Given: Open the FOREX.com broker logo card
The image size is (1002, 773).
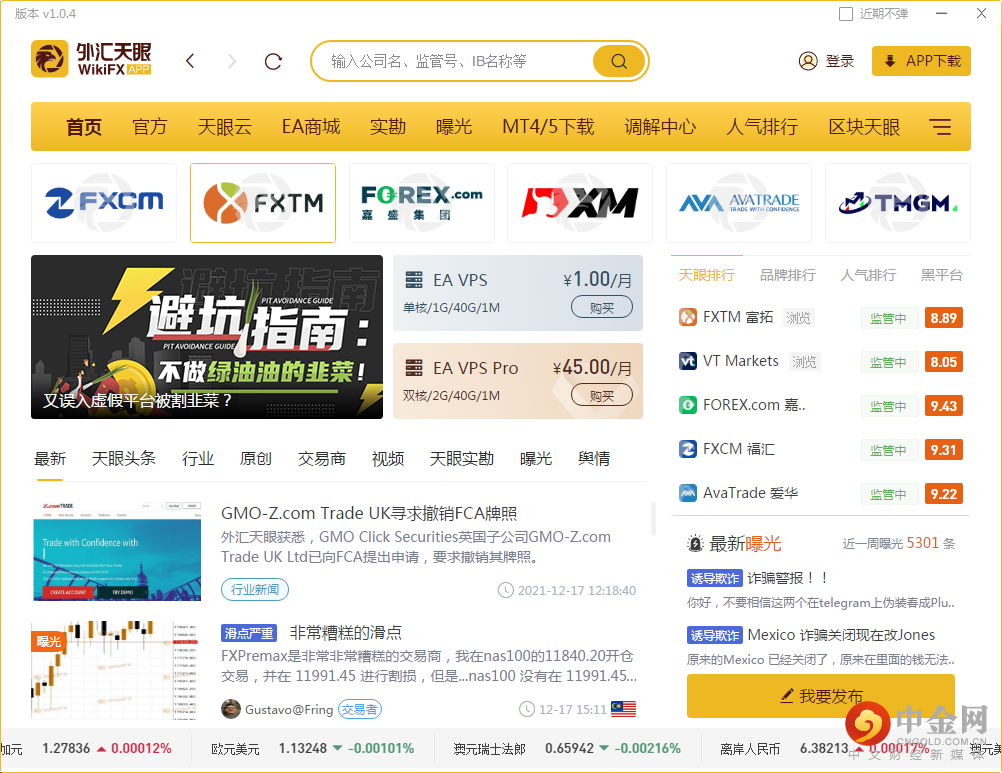Looking at the screenshot, I should 422,203.
